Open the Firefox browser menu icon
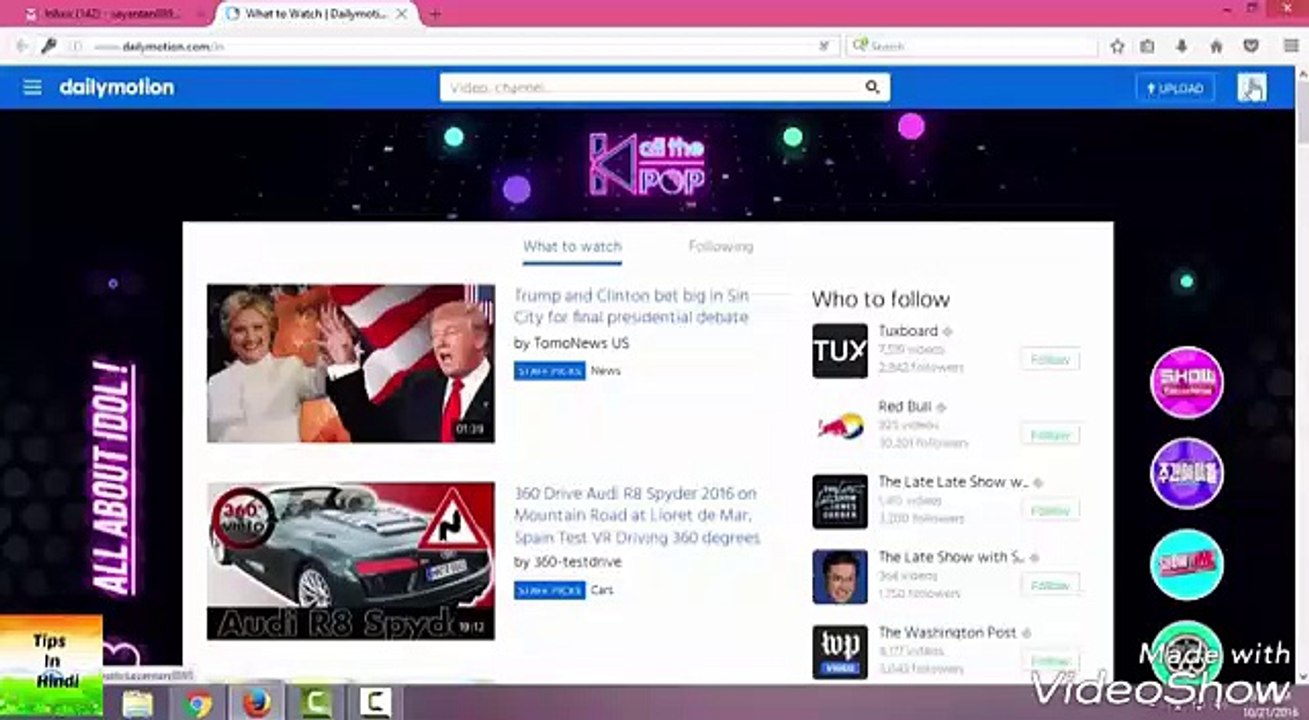1309x720 pixels. (1291, 46)
